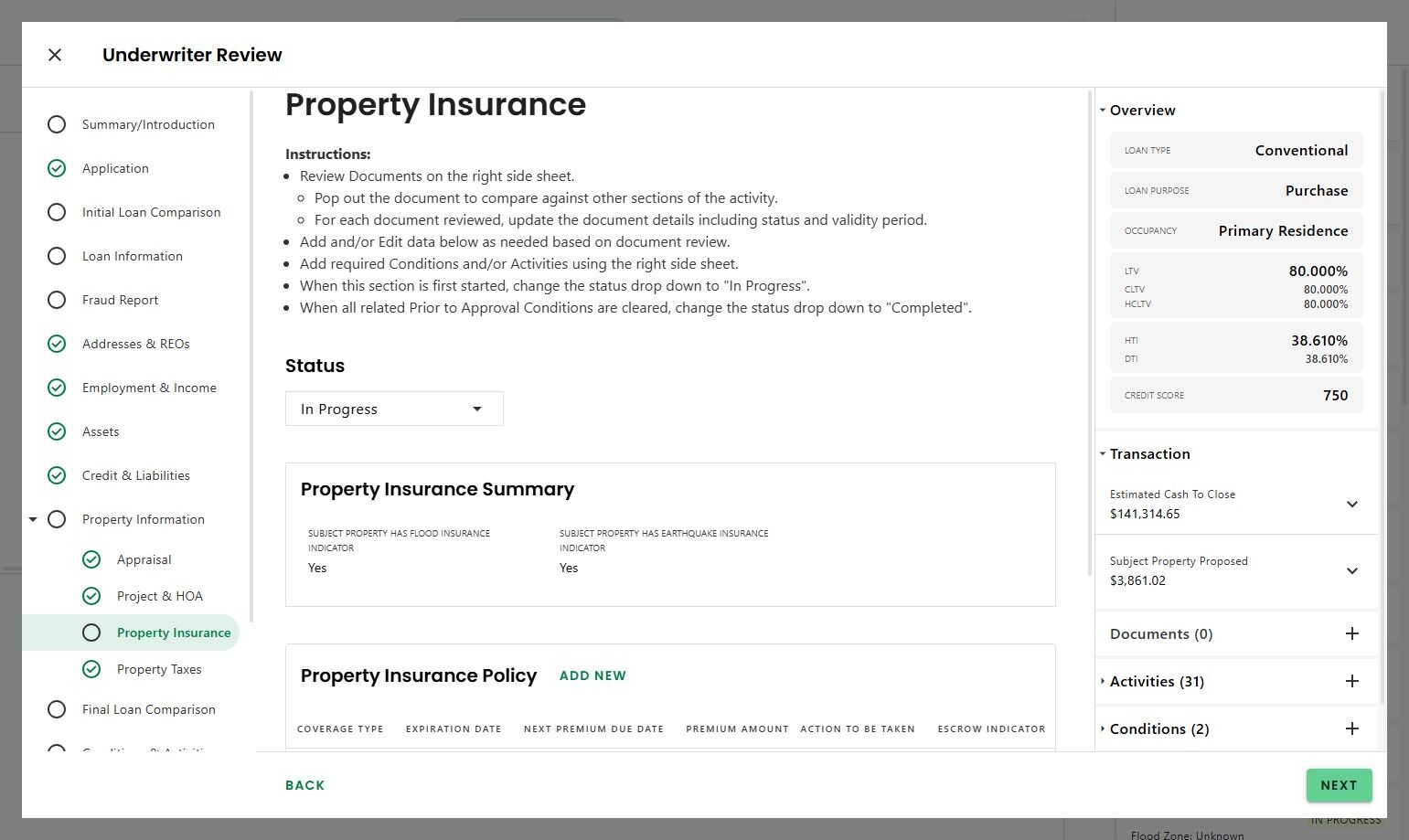
Task: Click the plus icon next to Documents
Action: 1352,633
